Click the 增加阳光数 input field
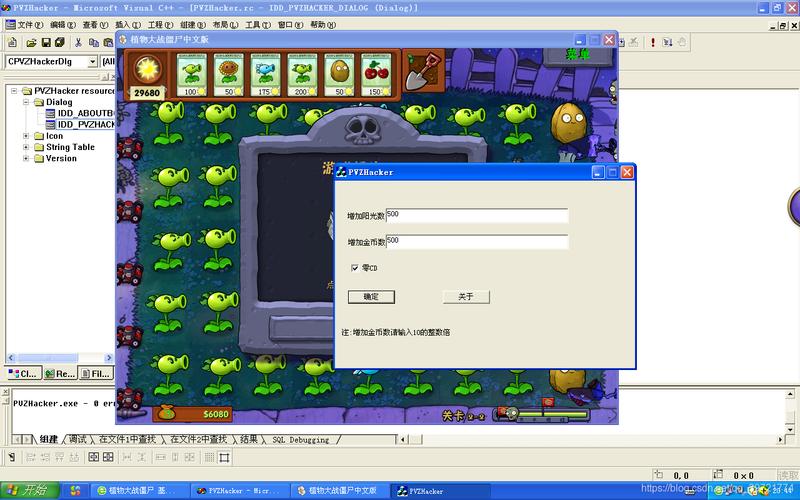This screenshot has height=500, width=800. point(476,215)
